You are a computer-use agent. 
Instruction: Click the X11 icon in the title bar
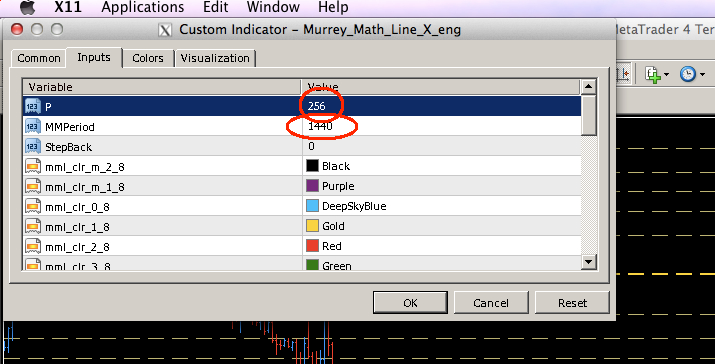(165, 30)
